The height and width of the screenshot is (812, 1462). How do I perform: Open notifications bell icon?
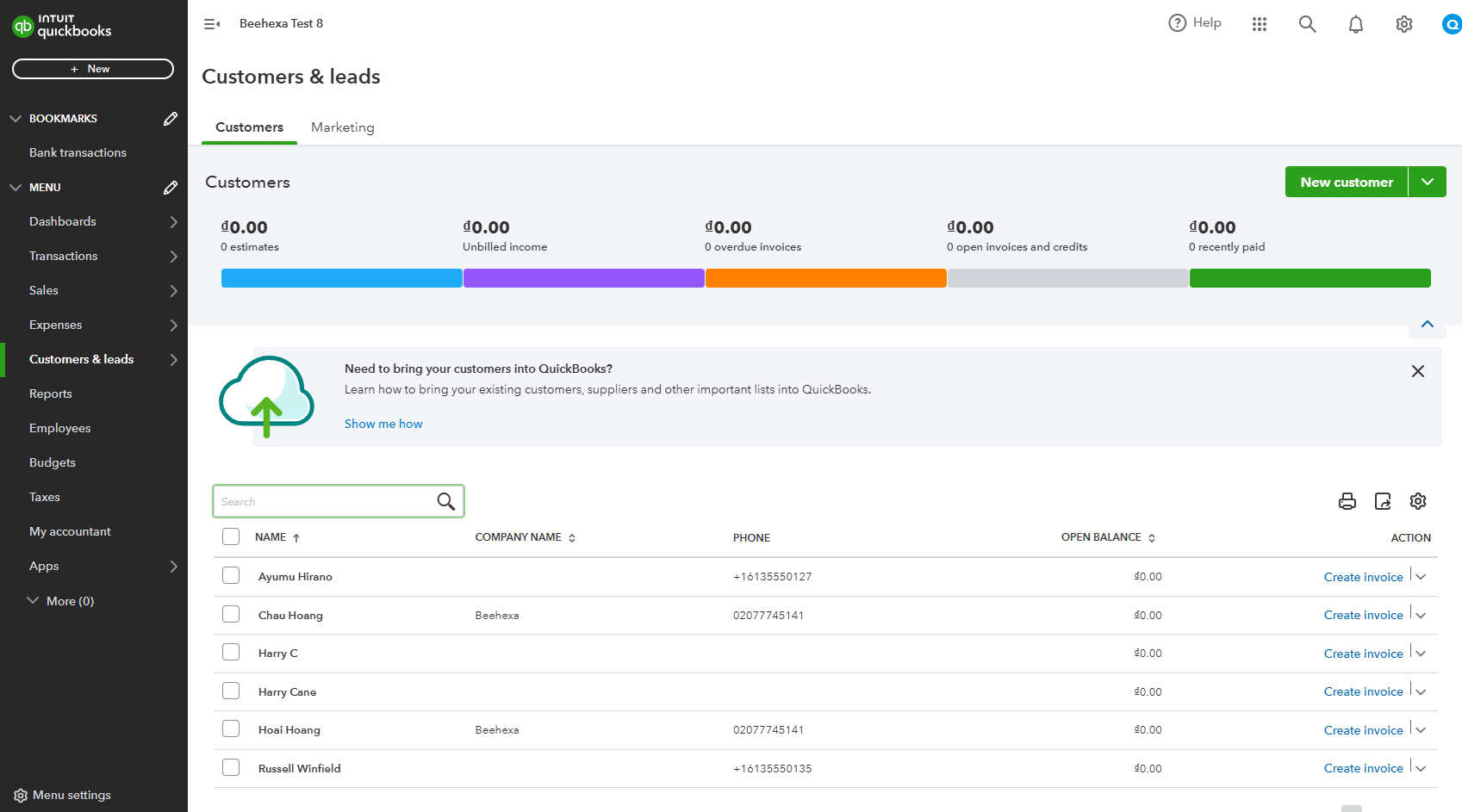(1356, 24)
